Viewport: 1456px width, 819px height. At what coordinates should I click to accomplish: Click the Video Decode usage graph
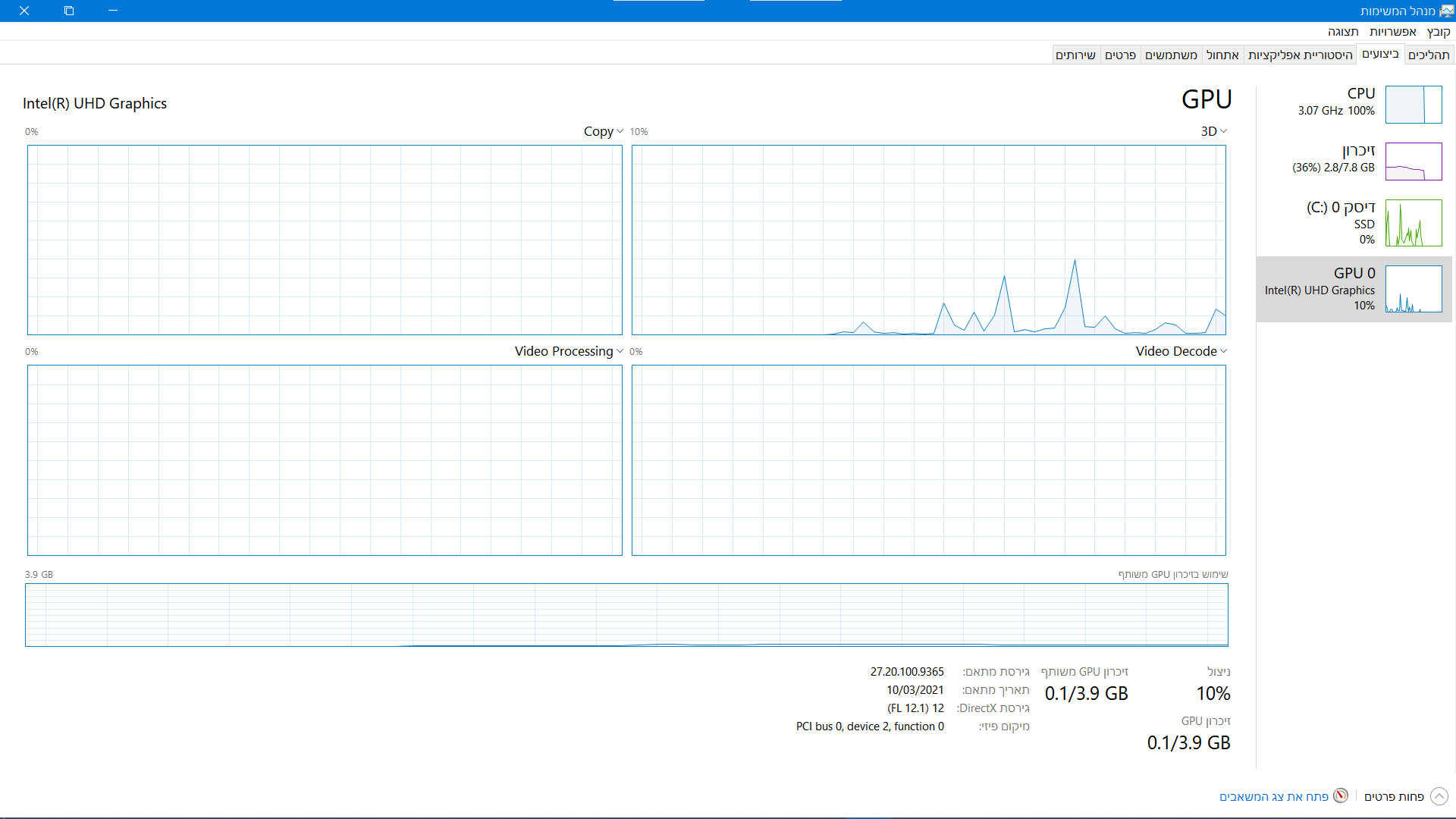click(x=928, y=460)
